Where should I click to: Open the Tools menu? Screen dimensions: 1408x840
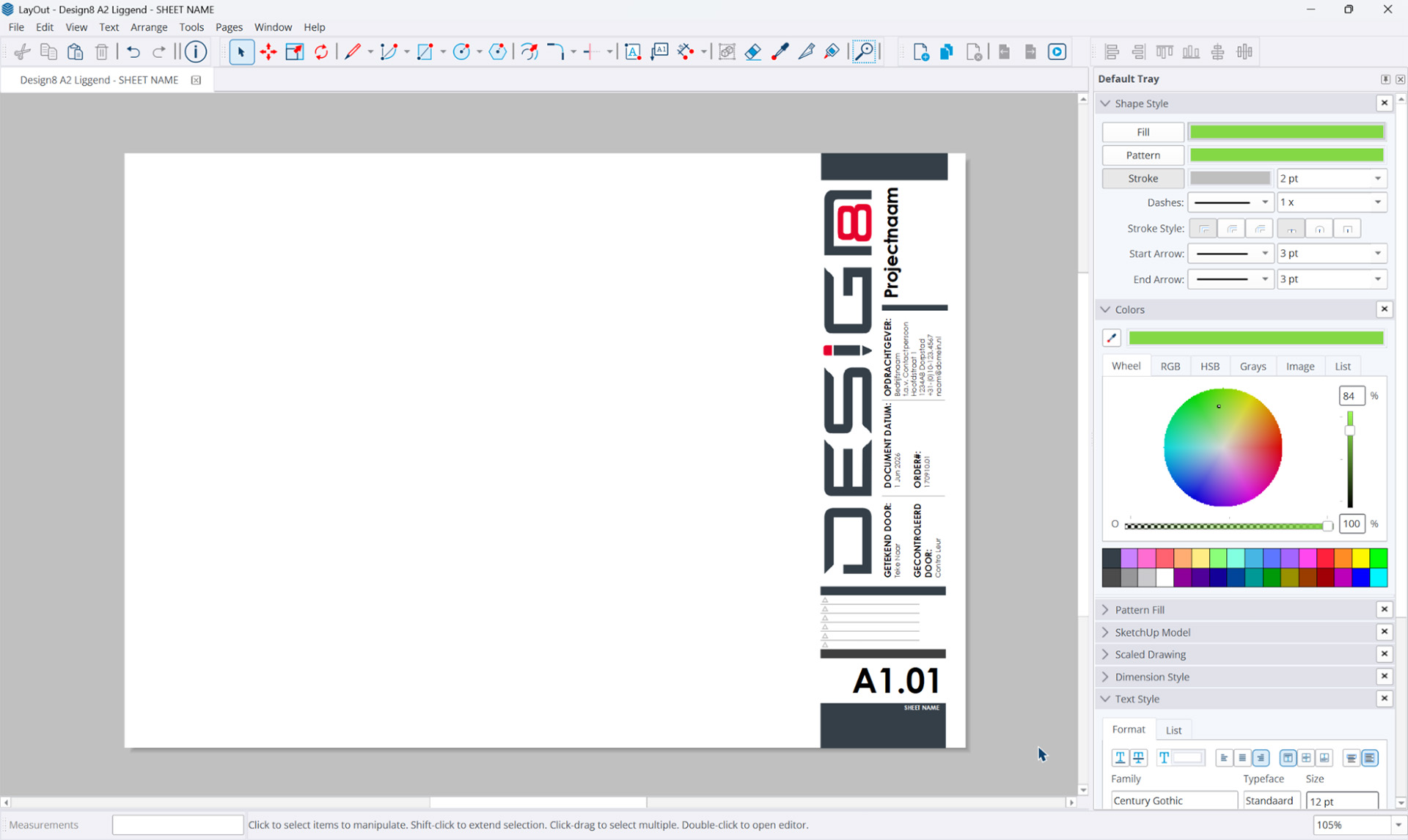(x=191, y=27)
